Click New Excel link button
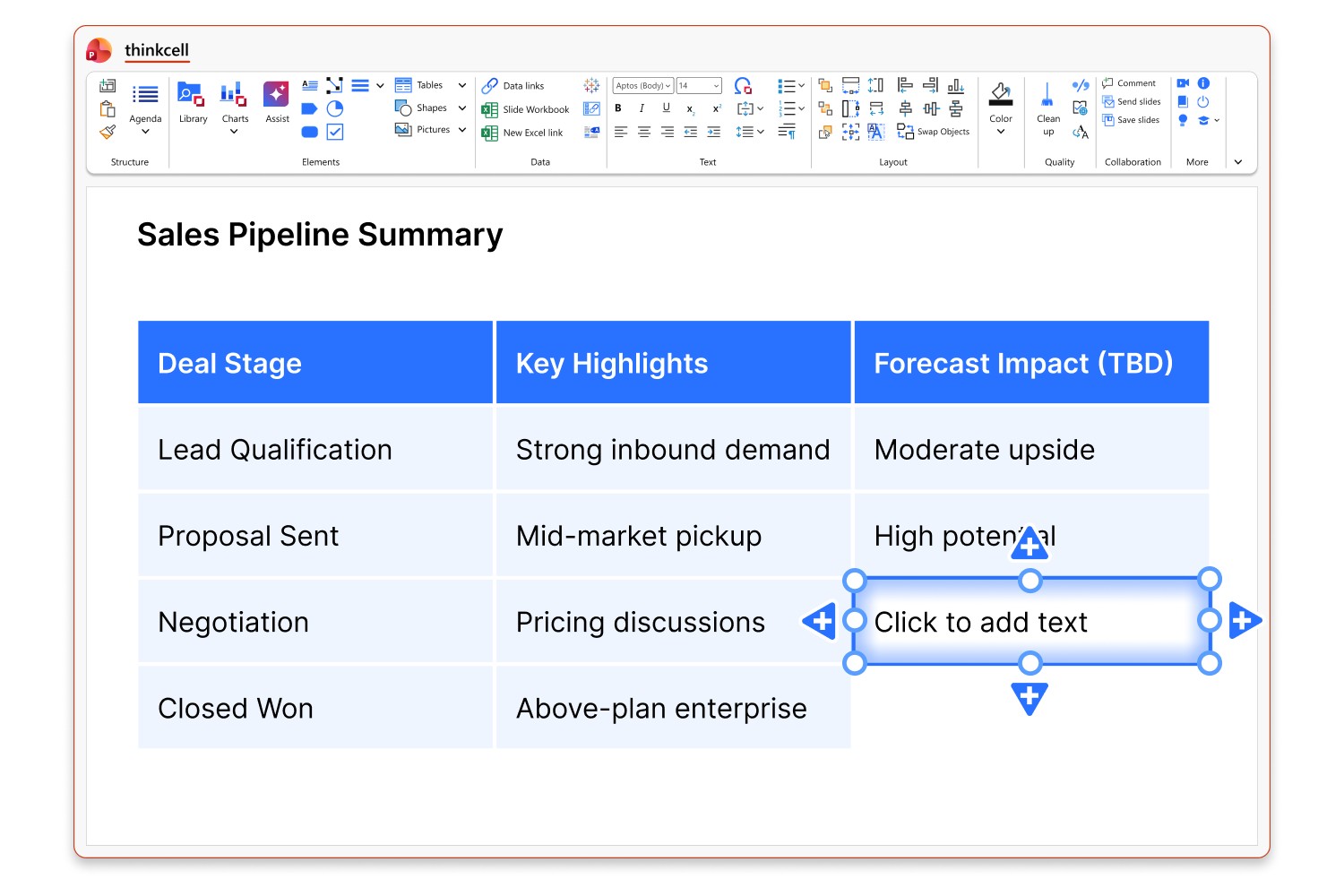1344x896 pixels. [523, 133]
